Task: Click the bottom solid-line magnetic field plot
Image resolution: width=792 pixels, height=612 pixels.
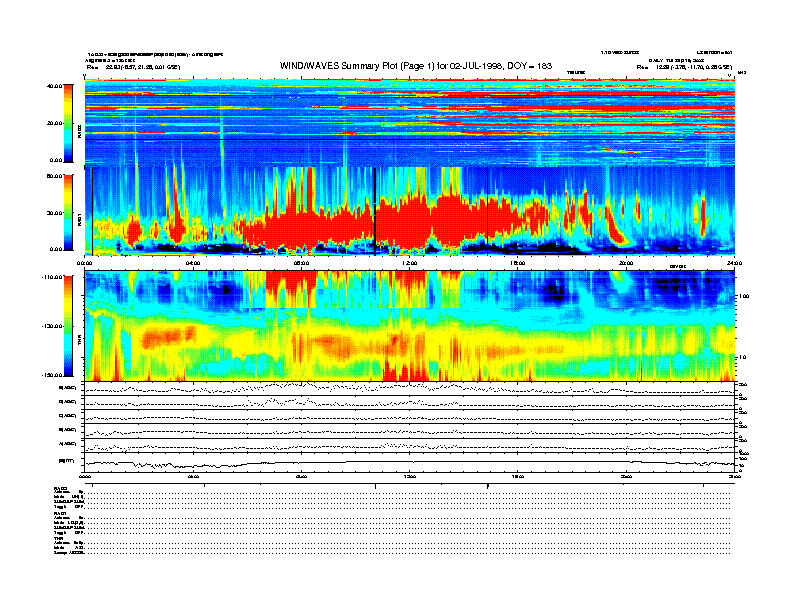Action: coord(409,463)
